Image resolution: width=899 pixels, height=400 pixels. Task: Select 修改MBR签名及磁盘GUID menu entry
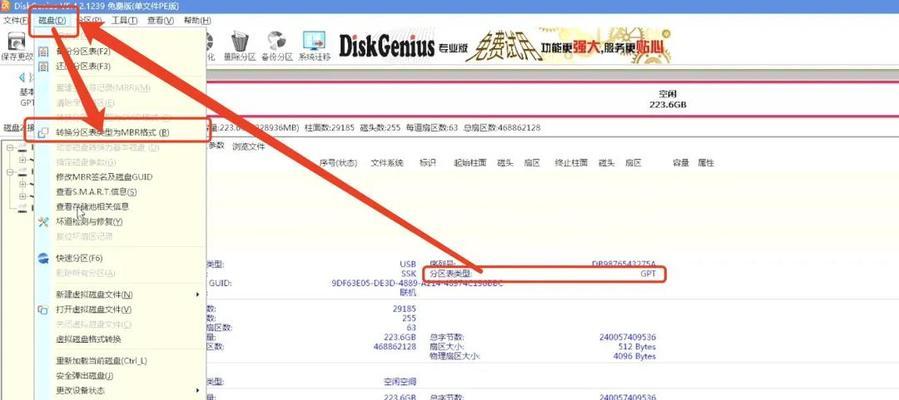[104, 177]
